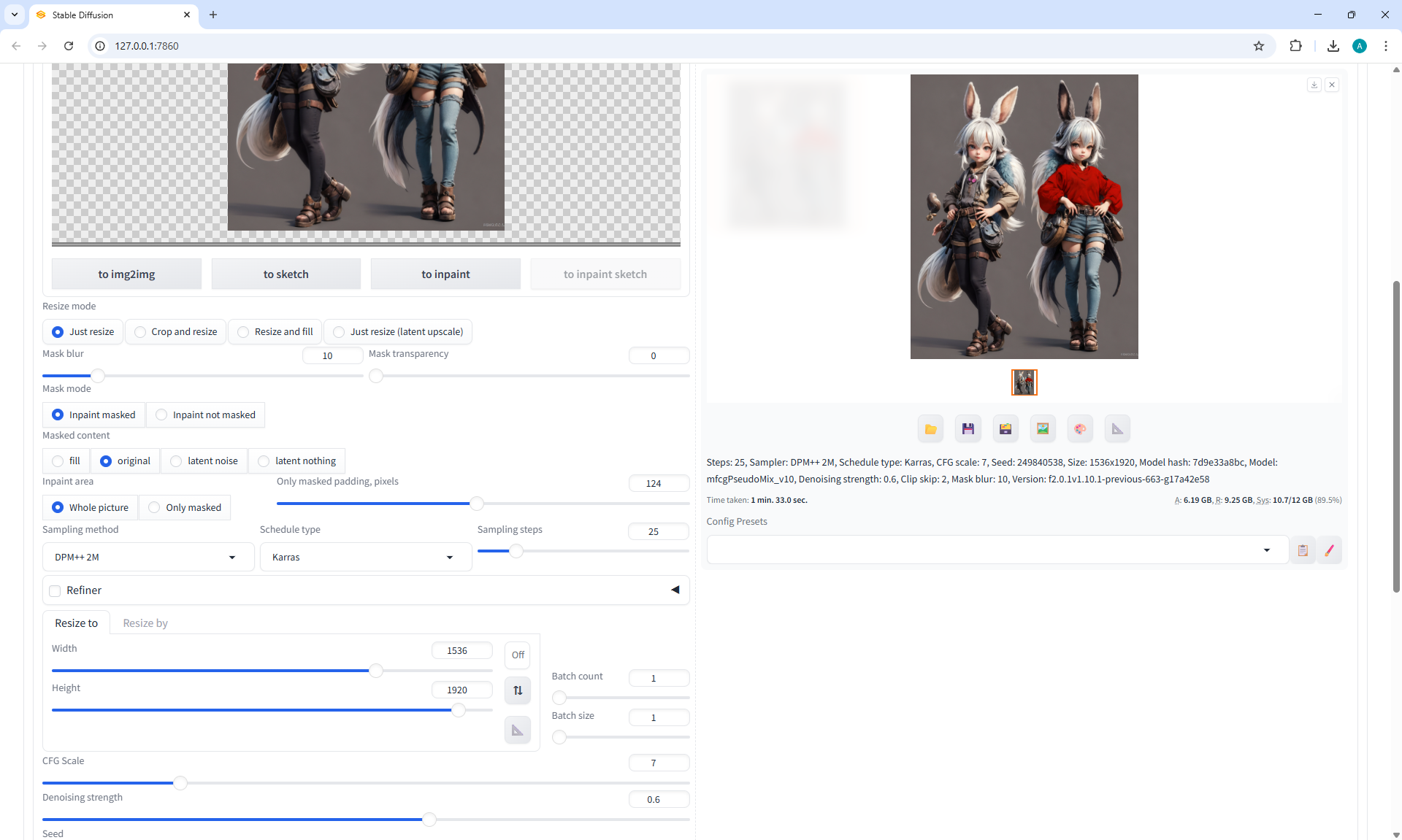Screen dimensions: 1402x840
Task: Save zip archive using card box icon
Action: pos(1005,429)
